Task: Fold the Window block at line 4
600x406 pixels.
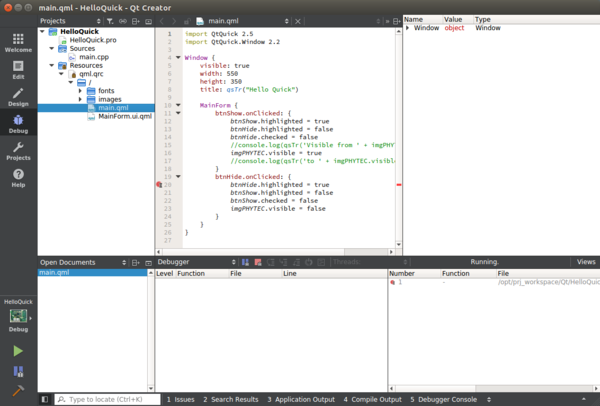Action: pyautogui.click(x=178, y=57)
